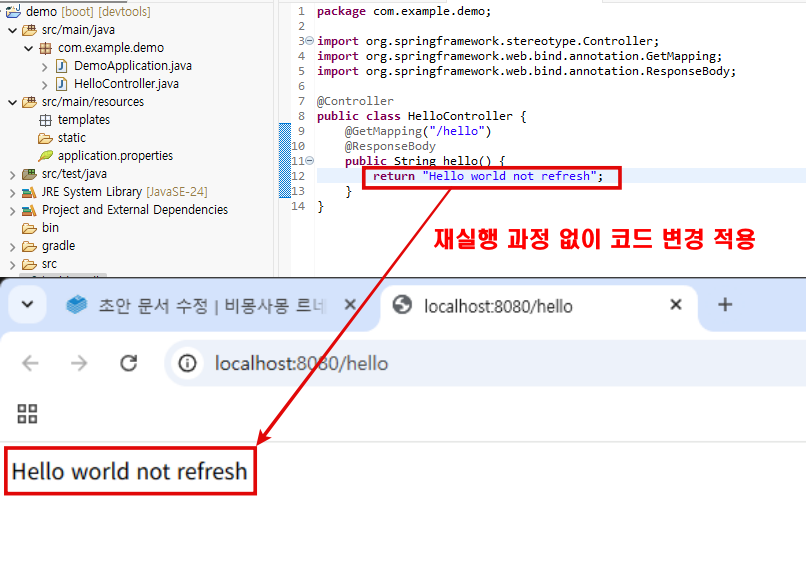The width and height of the screenshot is (806, 566).
Task: Collapse the import block at line 3
Action: pos(309,42)
